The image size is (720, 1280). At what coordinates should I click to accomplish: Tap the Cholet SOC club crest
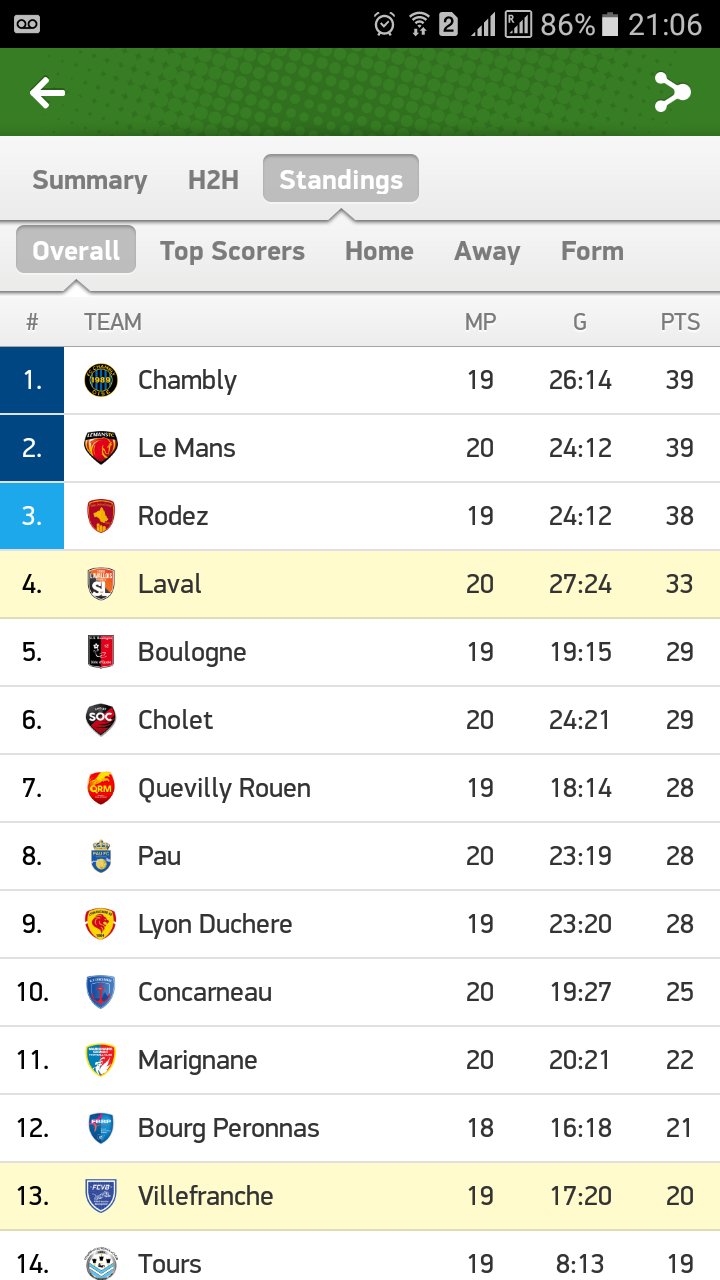tap(101, 720)
